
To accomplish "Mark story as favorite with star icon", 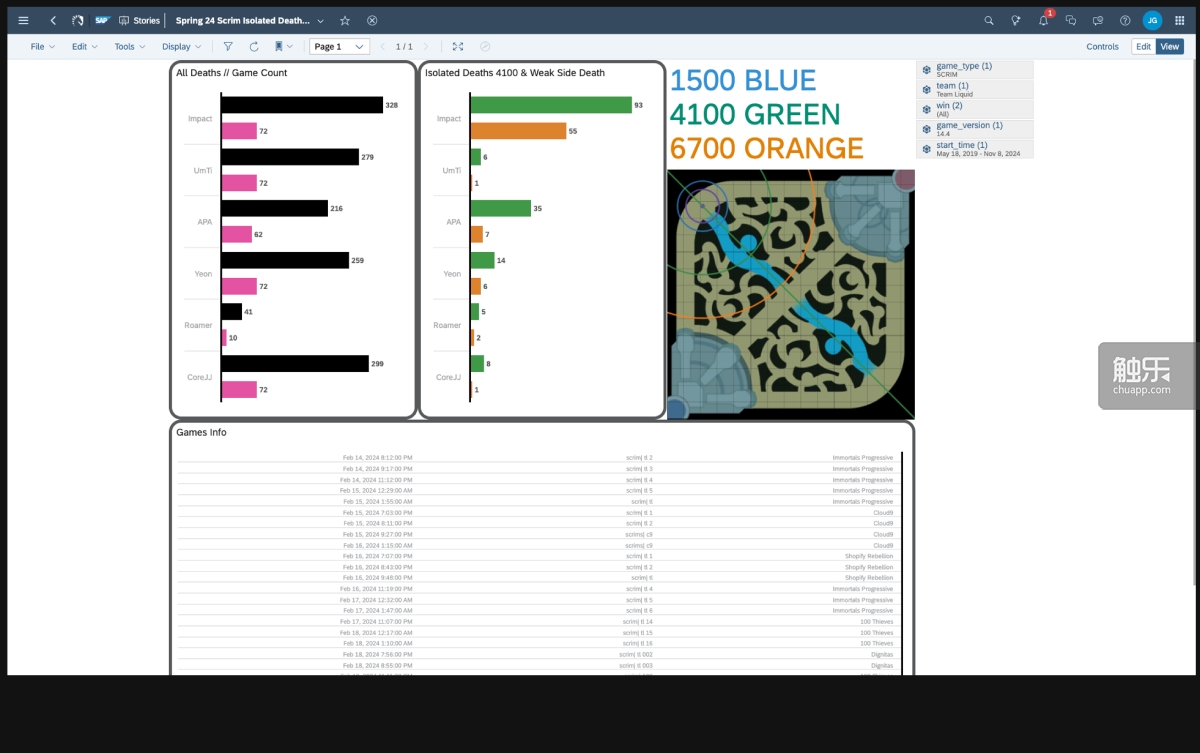I will (x=345, y=20).
